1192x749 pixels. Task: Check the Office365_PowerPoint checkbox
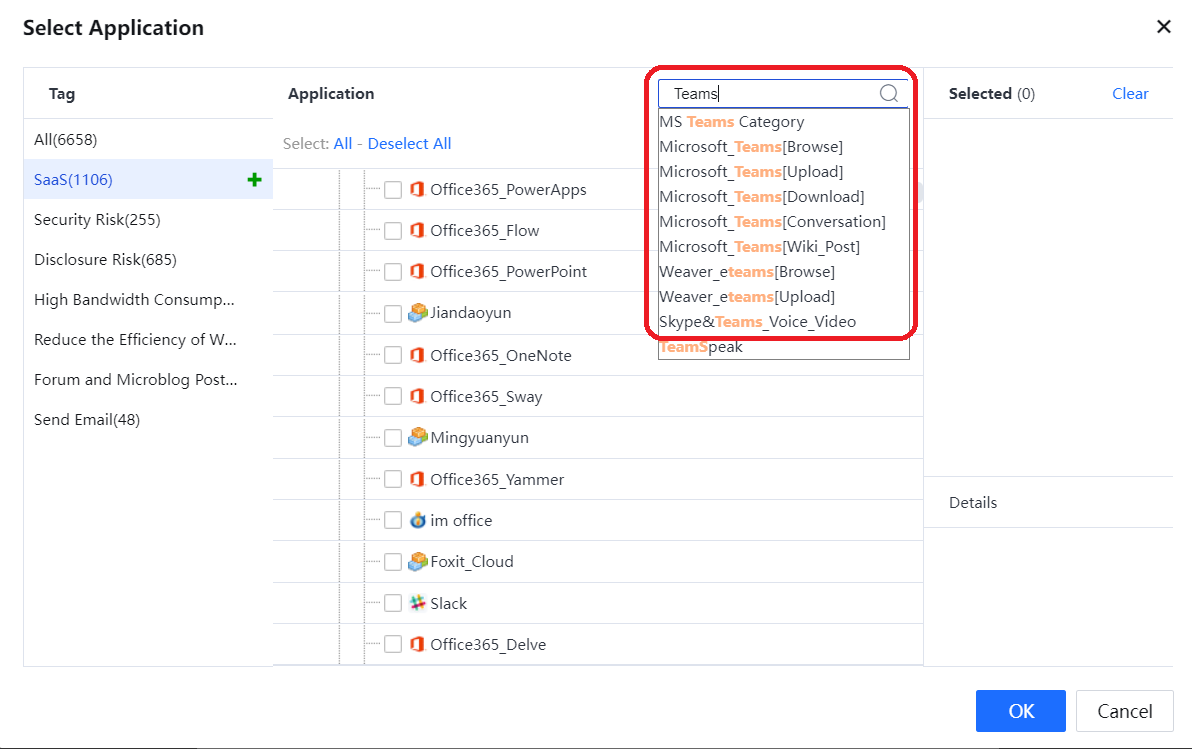(393, 271)
